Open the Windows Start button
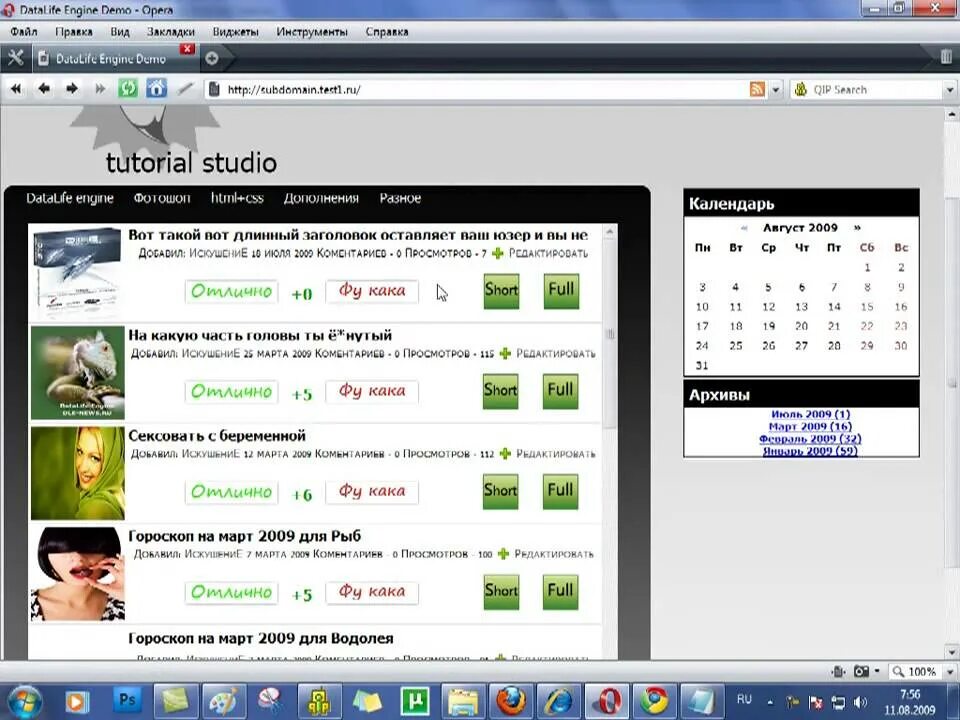The image size is (960, 720). click(23, 701)
